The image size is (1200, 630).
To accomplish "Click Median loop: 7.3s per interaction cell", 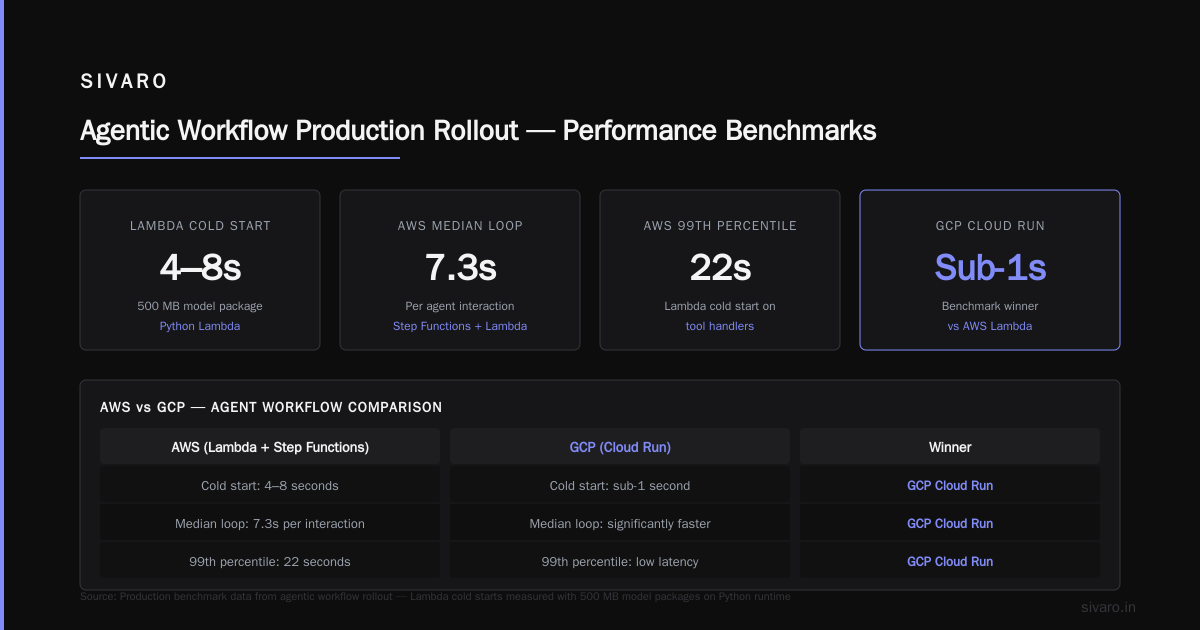I will pyautogui.click(x=270, y=524).
